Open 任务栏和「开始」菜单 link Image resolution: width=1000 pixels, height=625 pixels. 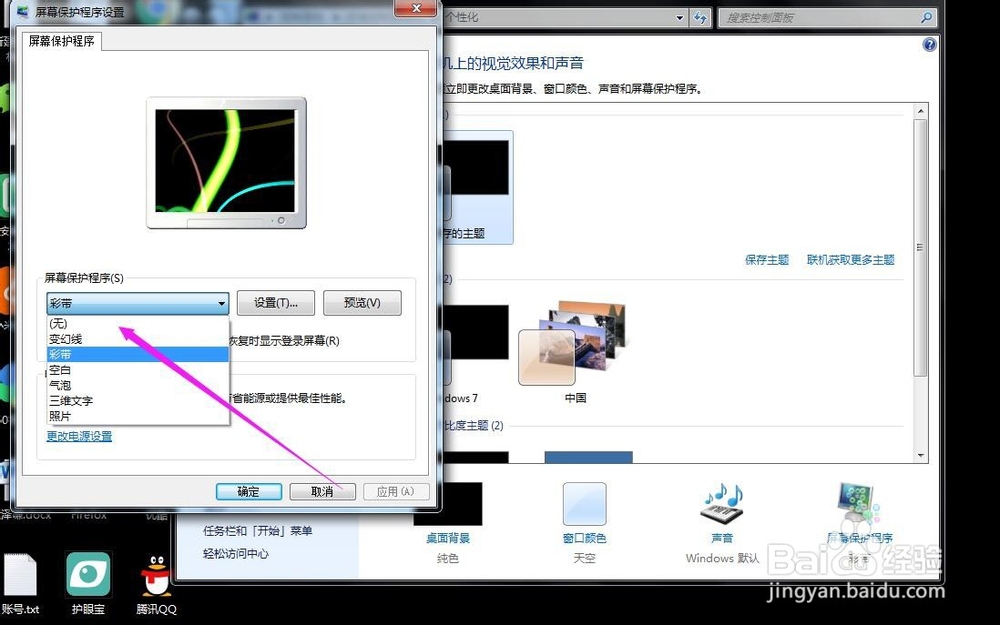[258, 531]
